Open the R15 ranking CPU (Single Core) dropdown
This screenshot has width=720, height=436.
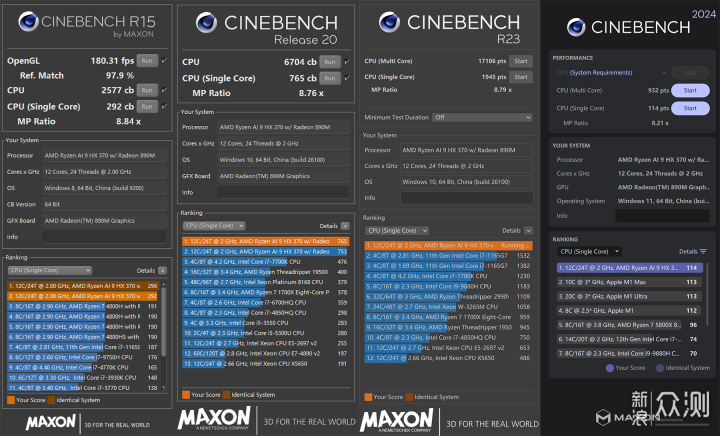pos(50,270)
